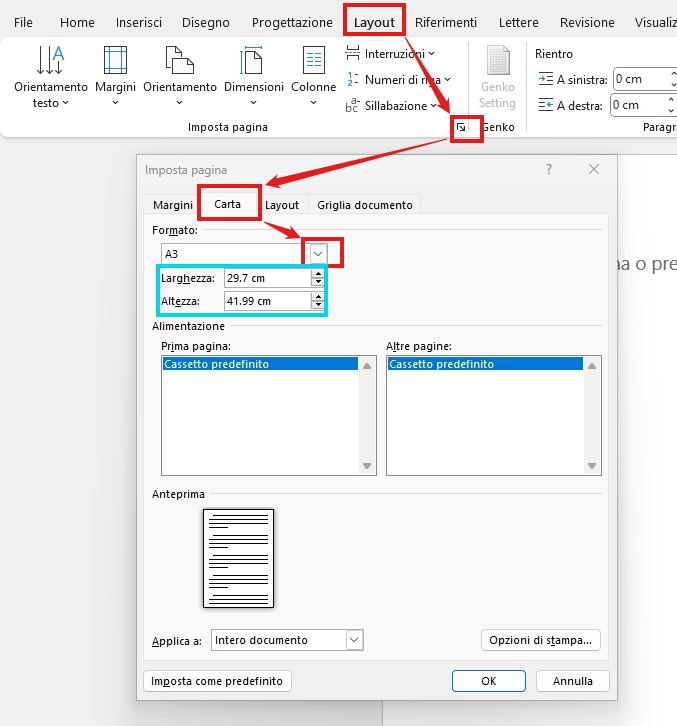This screenshot has height=726, width=677.
Task: Decrease the Altezza height value
Action: (x=318, y=305)
